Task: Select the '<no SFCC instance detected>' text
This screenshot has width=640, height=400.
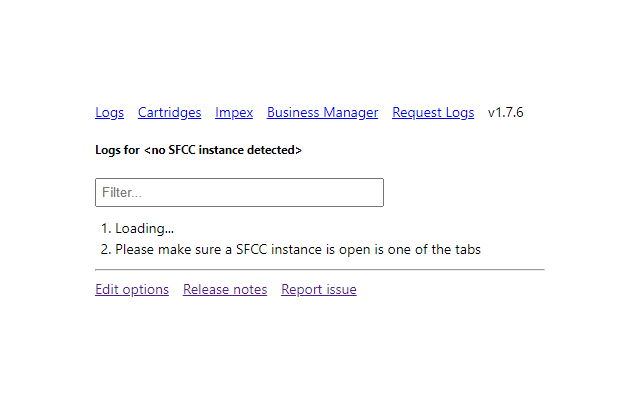Action: click(222, 151)
